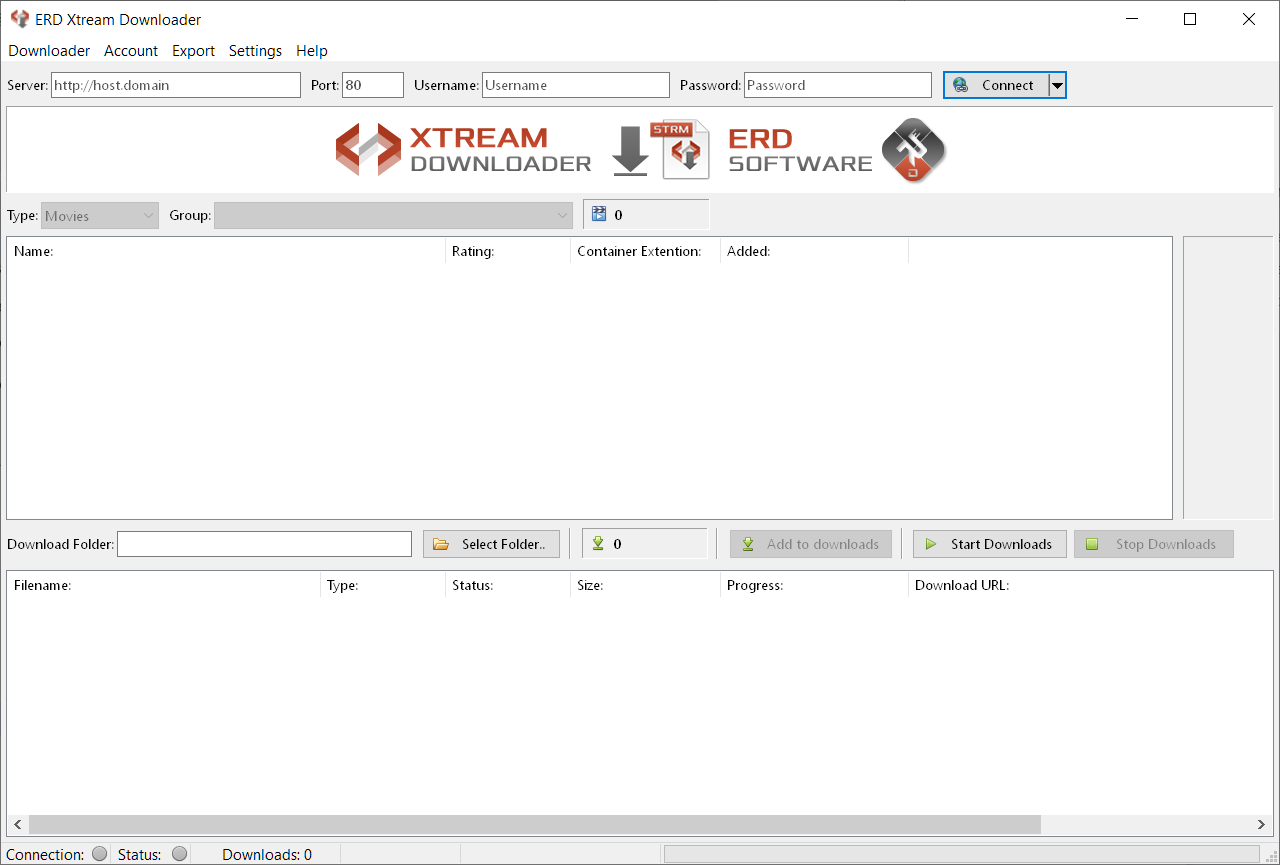Image resolution: width=1280 pixels, height=865 pixels.
Task: Click the green download count icon
Action: click(598, 544)
